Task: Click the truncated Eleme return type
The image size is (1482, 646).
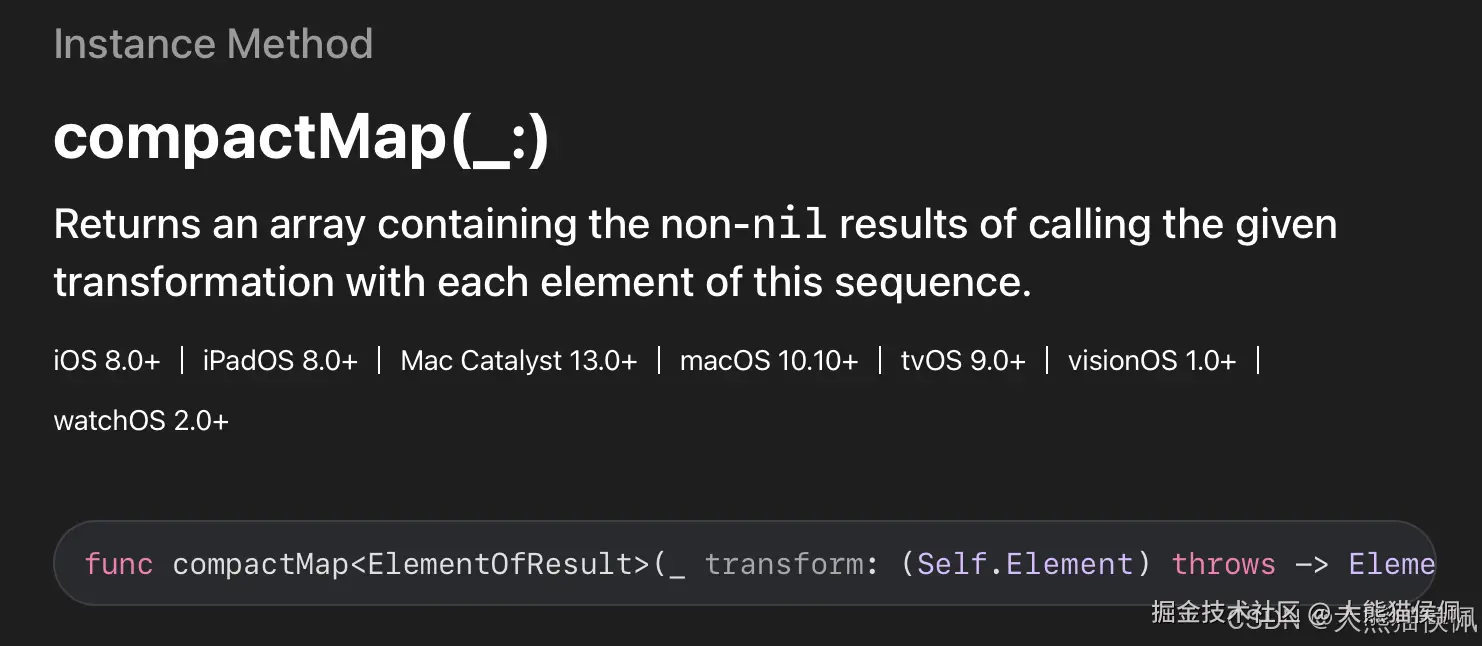Action: click(1391, 564)
